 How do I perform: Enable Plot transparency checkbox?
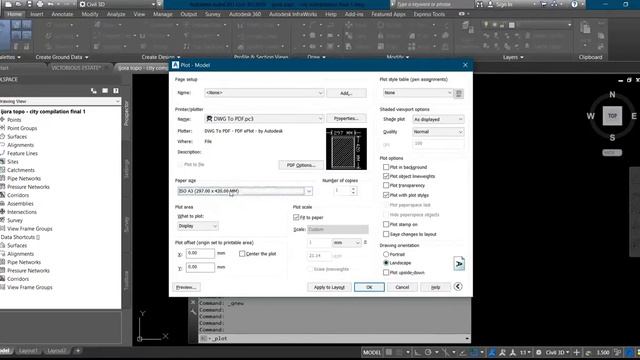386,186
